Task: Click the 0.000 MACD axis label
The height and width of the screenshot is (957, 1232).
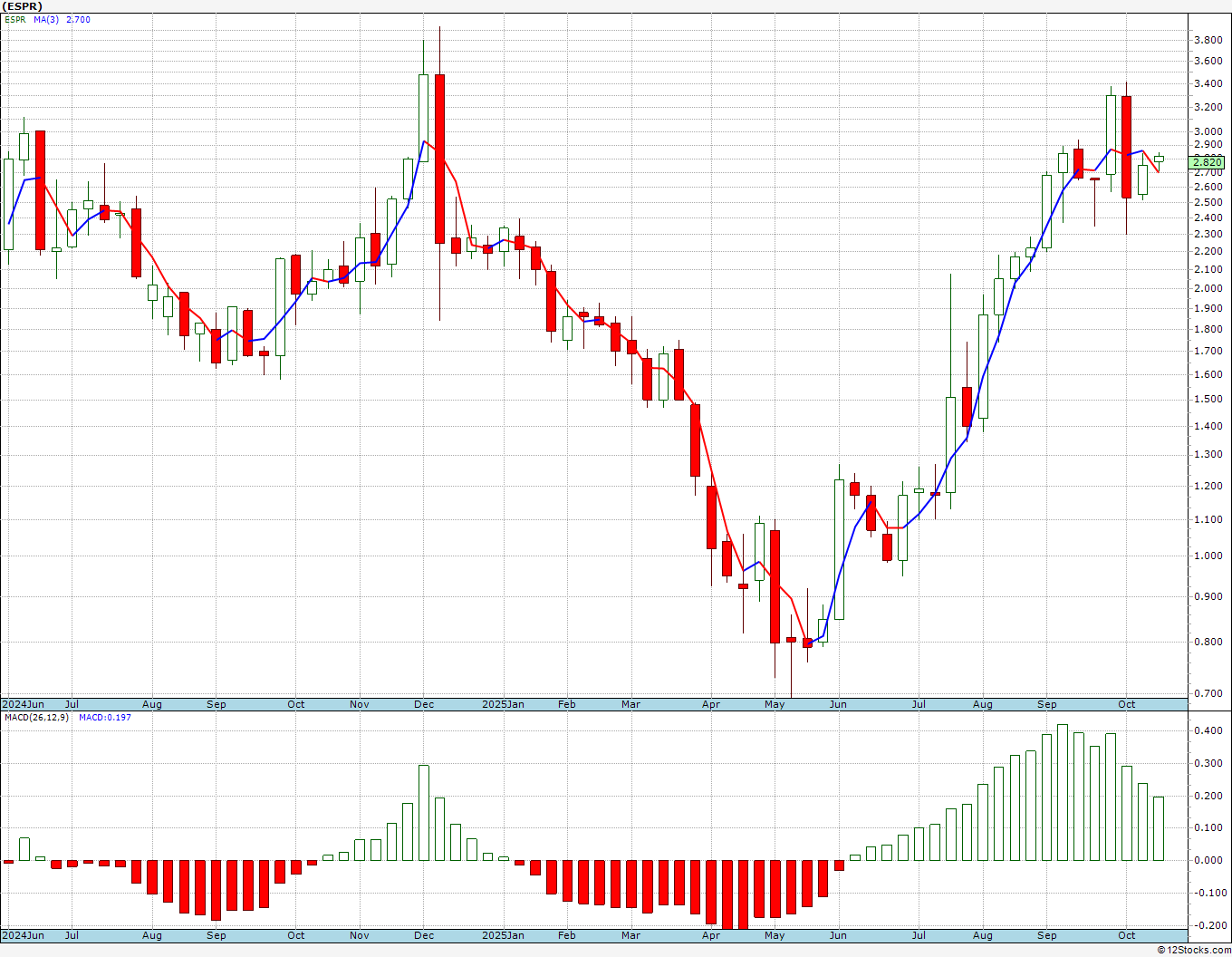Action: [1208, 860]
